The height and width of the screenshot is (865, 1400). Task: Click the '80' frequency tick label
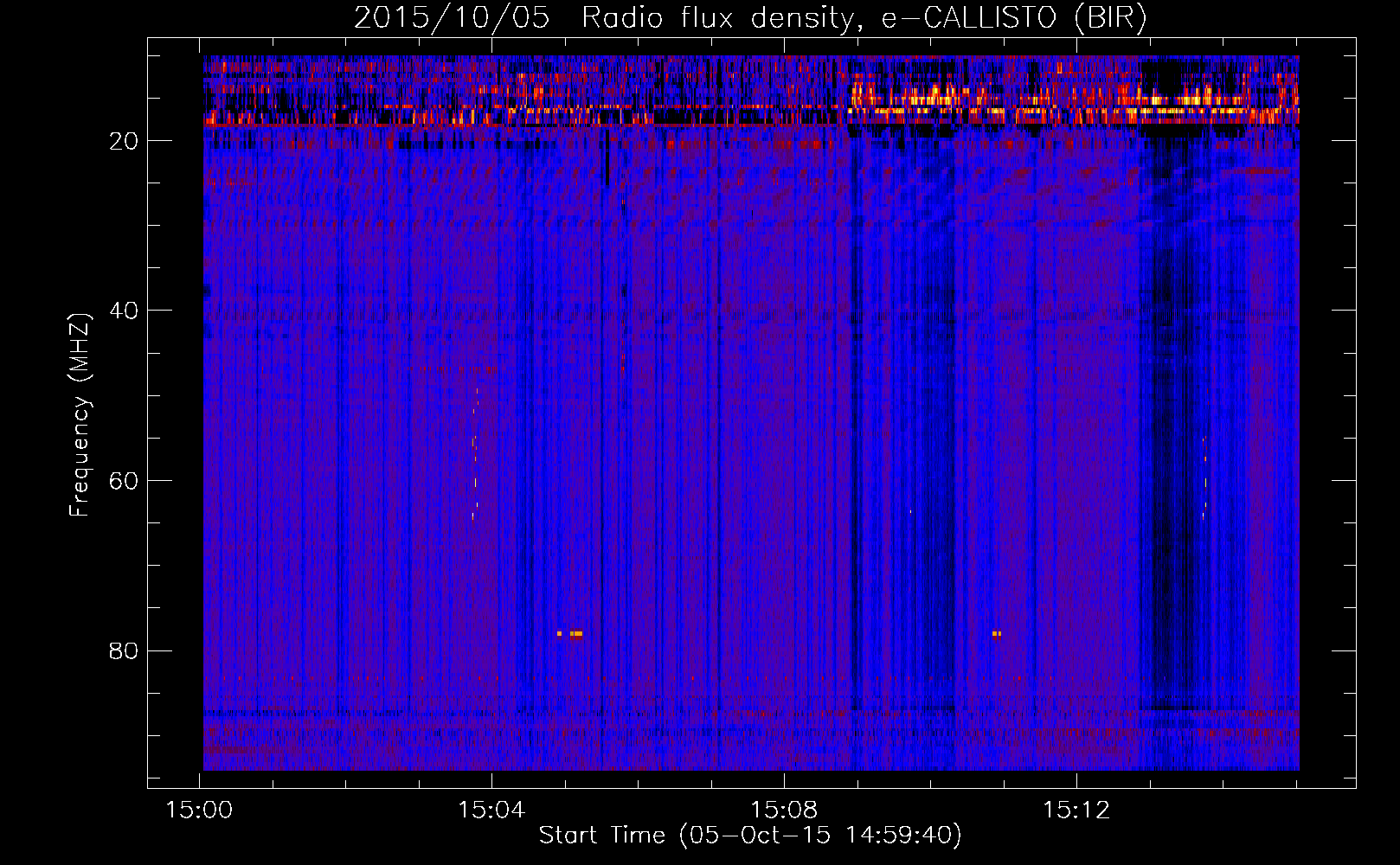pyautogui.click(x=124, y=650)
